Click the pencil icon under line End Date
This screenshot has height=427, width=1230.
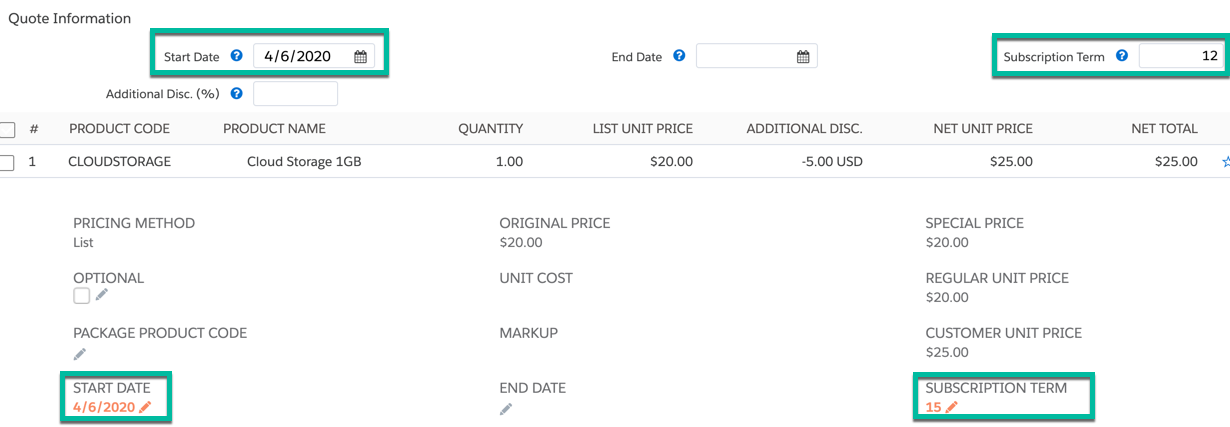[x=506, y=409]
